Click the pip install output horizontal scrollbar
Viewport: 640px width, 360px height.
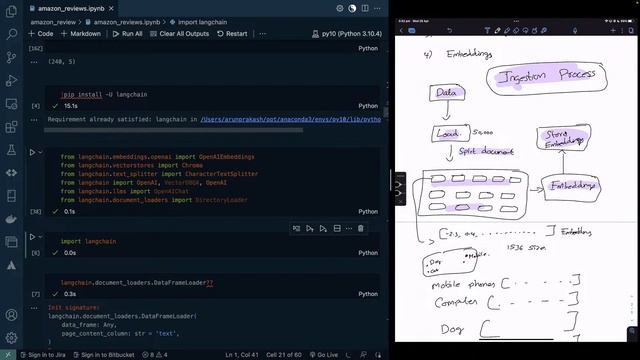(x=173, y=130)
